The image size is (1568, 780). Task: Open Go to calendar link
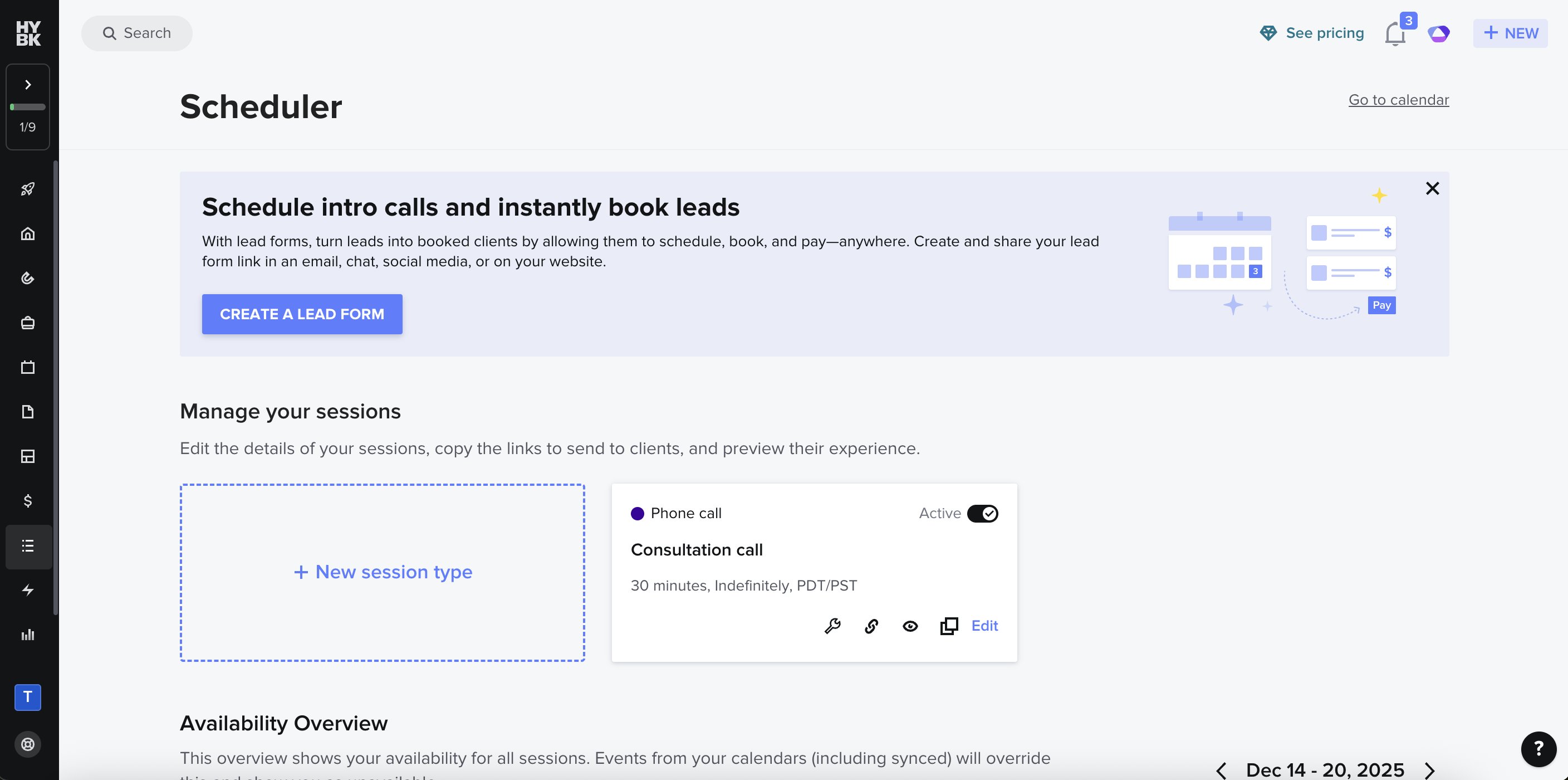pyautogui.click(x=1398, y=99)
